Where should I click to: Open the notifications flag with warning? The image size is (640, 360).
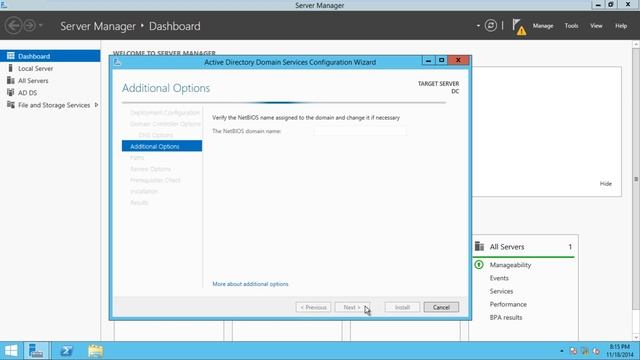click(518, 27)
